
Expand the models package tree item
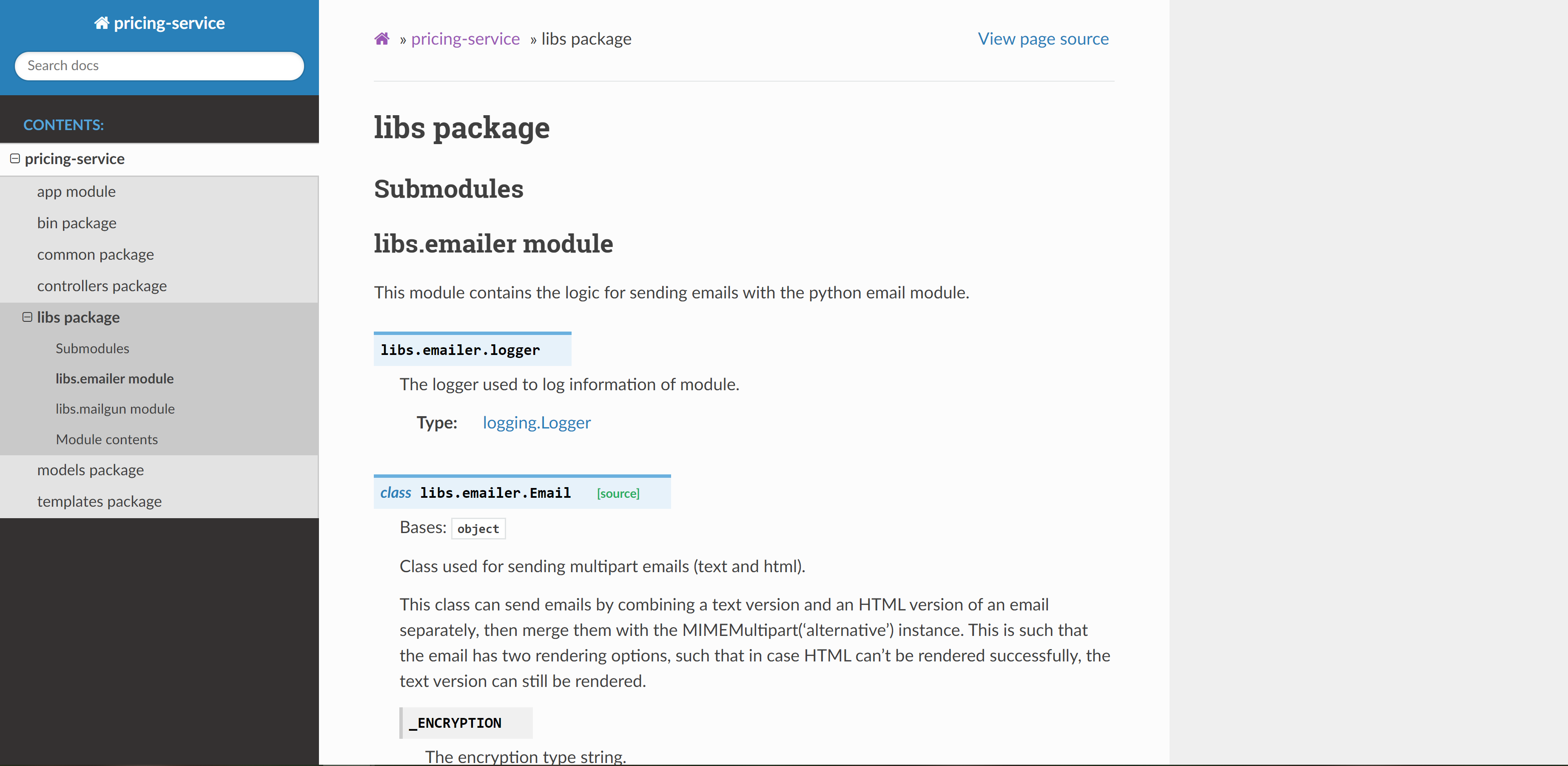pos(91,469)
